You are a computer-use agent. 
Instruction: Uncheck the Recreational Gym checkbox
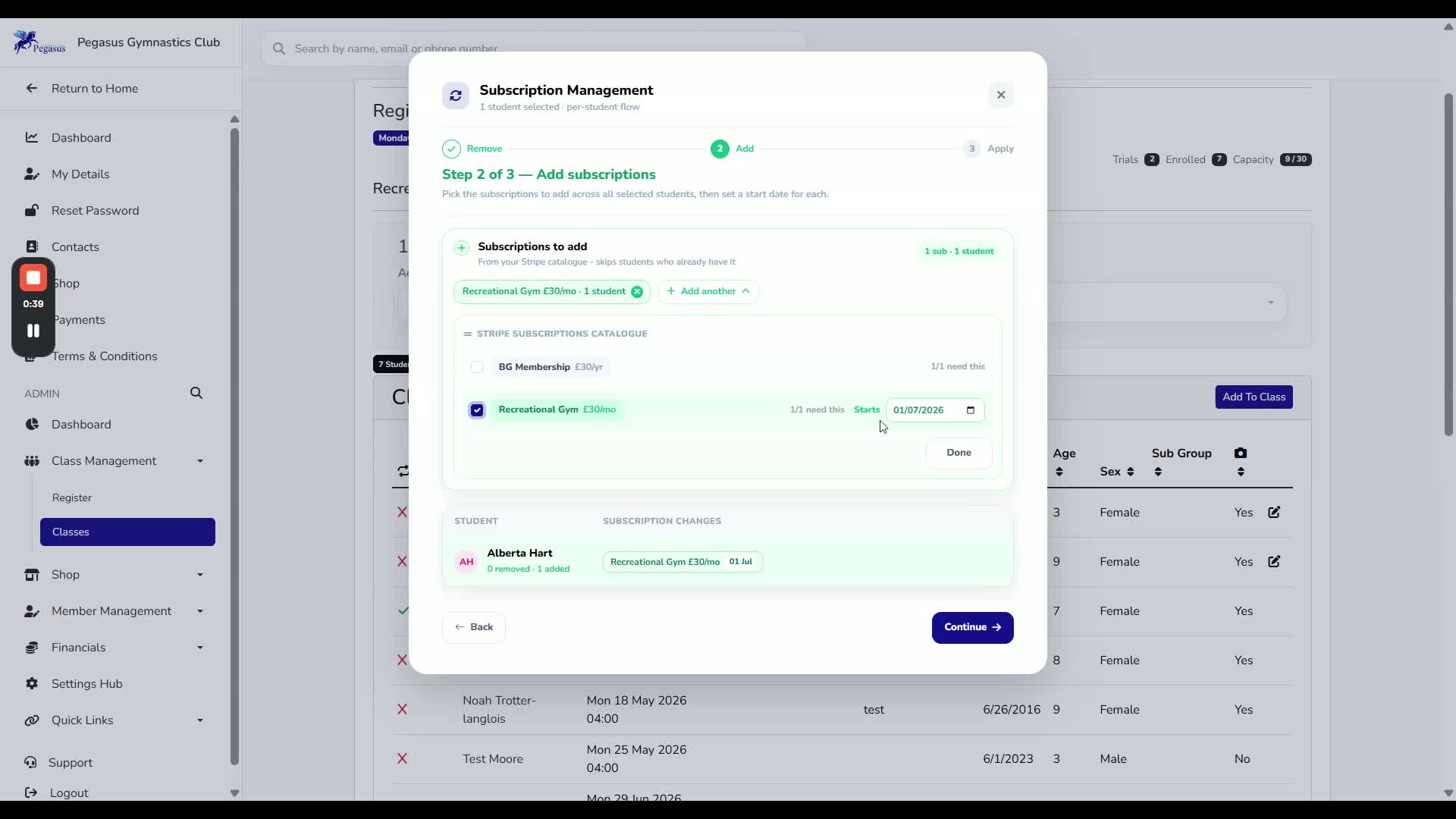tap(477, 410)
